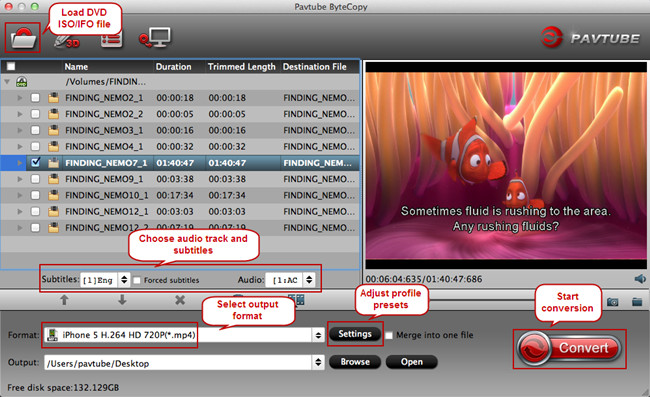Sort by Trimmed Length column header
Screen dimensions: 650x397
click(x=241, y=67)
